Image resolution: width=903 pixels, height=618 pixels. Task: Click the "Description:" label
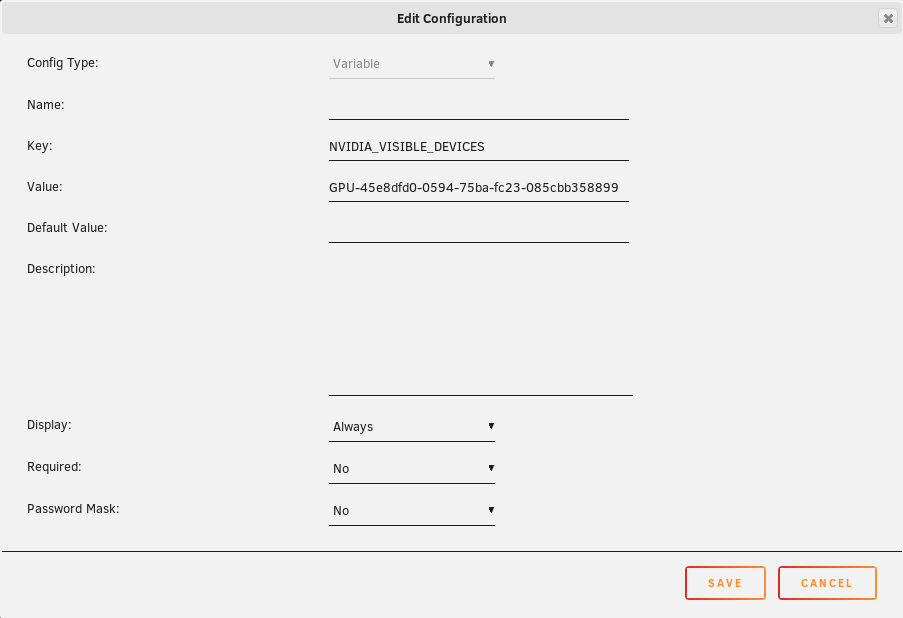[61, 269]
